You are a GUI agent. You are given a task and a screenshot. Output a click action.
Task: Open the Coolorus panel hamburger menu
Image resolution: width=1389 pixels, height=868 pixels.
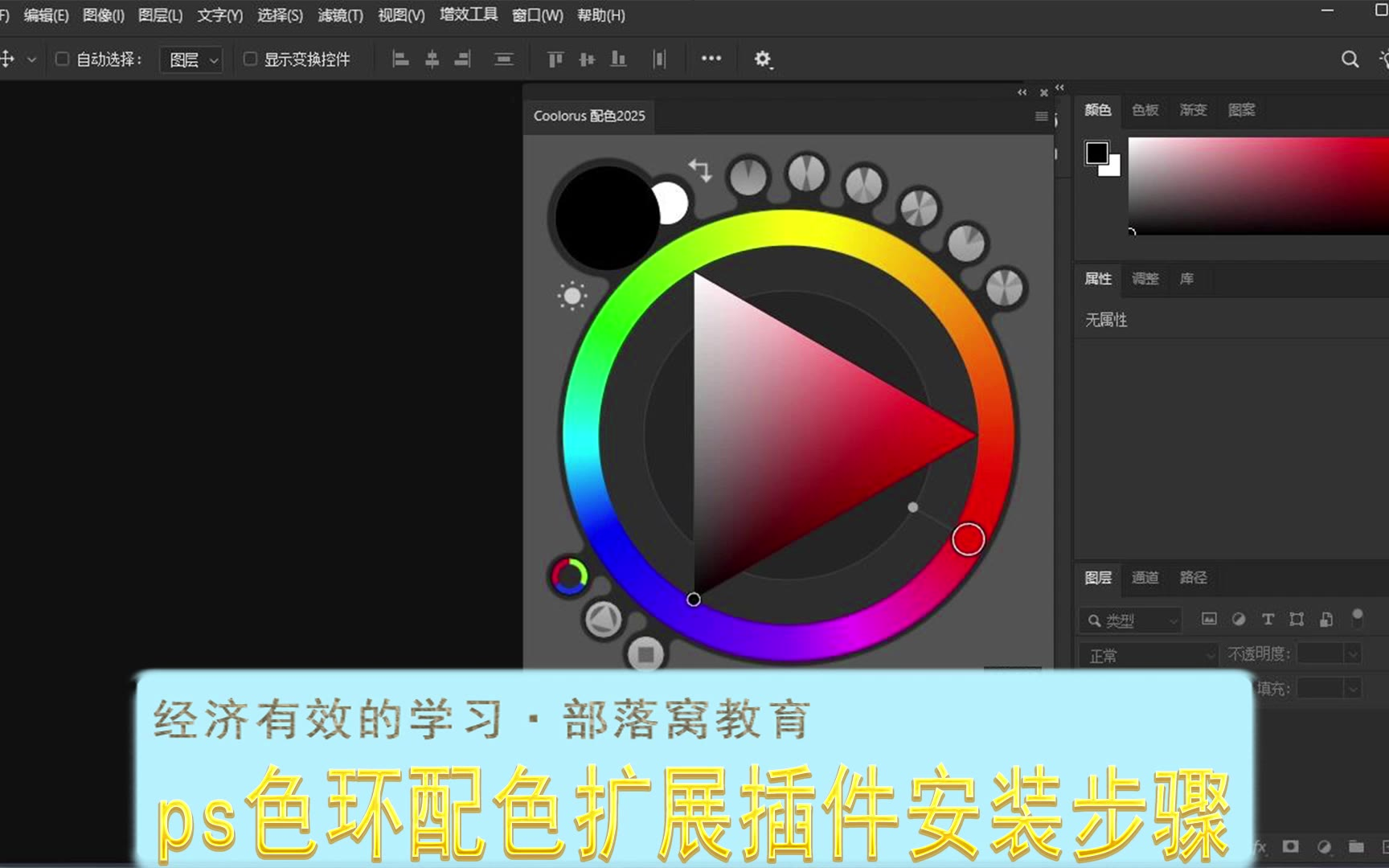pyautogui.click(x=1041, y=117)
